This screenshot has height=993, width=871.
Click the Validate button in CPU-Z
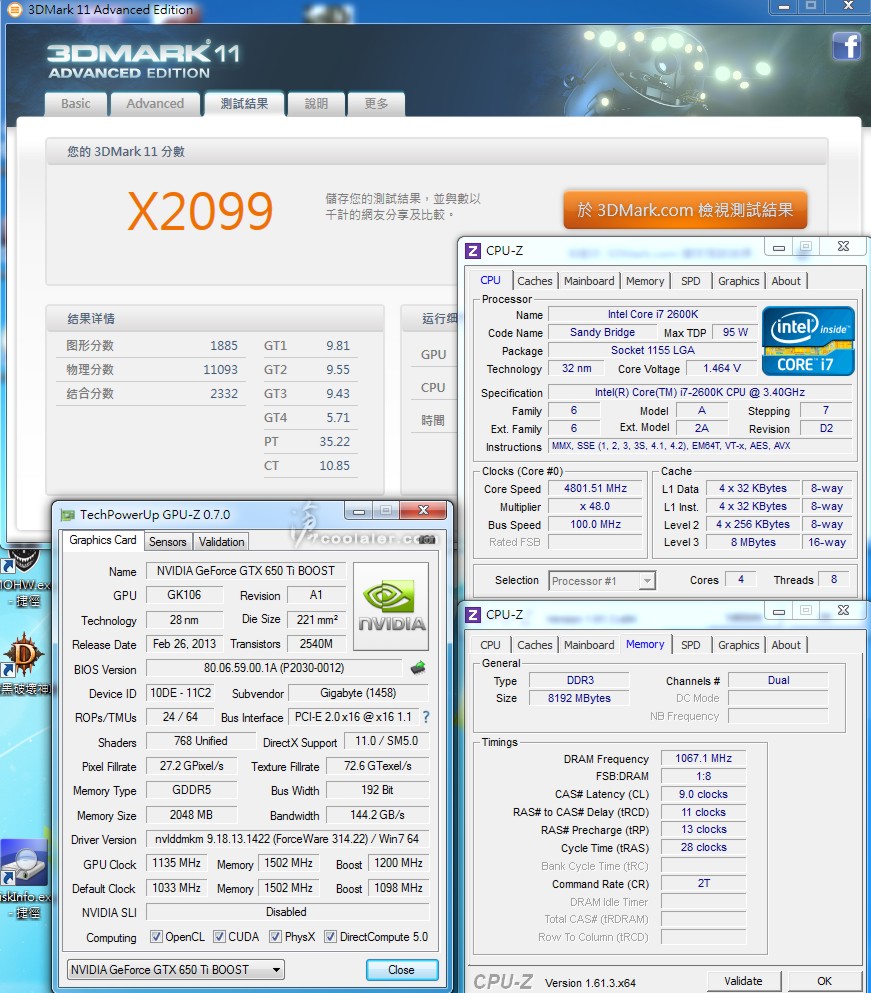click(x=743, y=981)
